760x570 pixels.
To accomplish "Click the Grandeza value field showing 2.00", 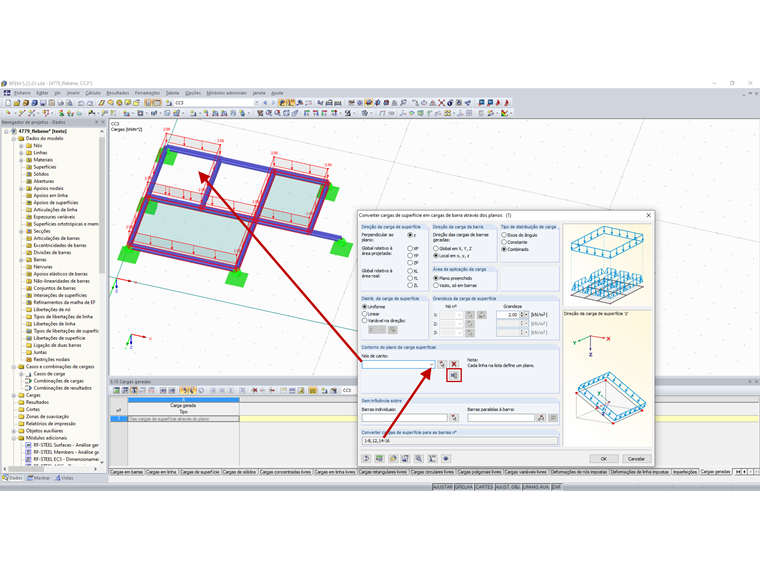I will [507, 315].
